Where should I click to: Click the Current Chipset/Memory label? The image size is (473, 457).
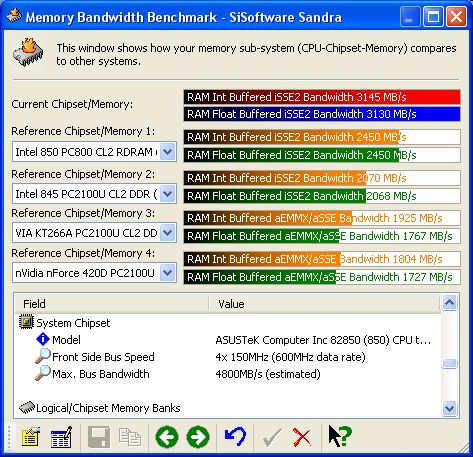pos(72,104)
